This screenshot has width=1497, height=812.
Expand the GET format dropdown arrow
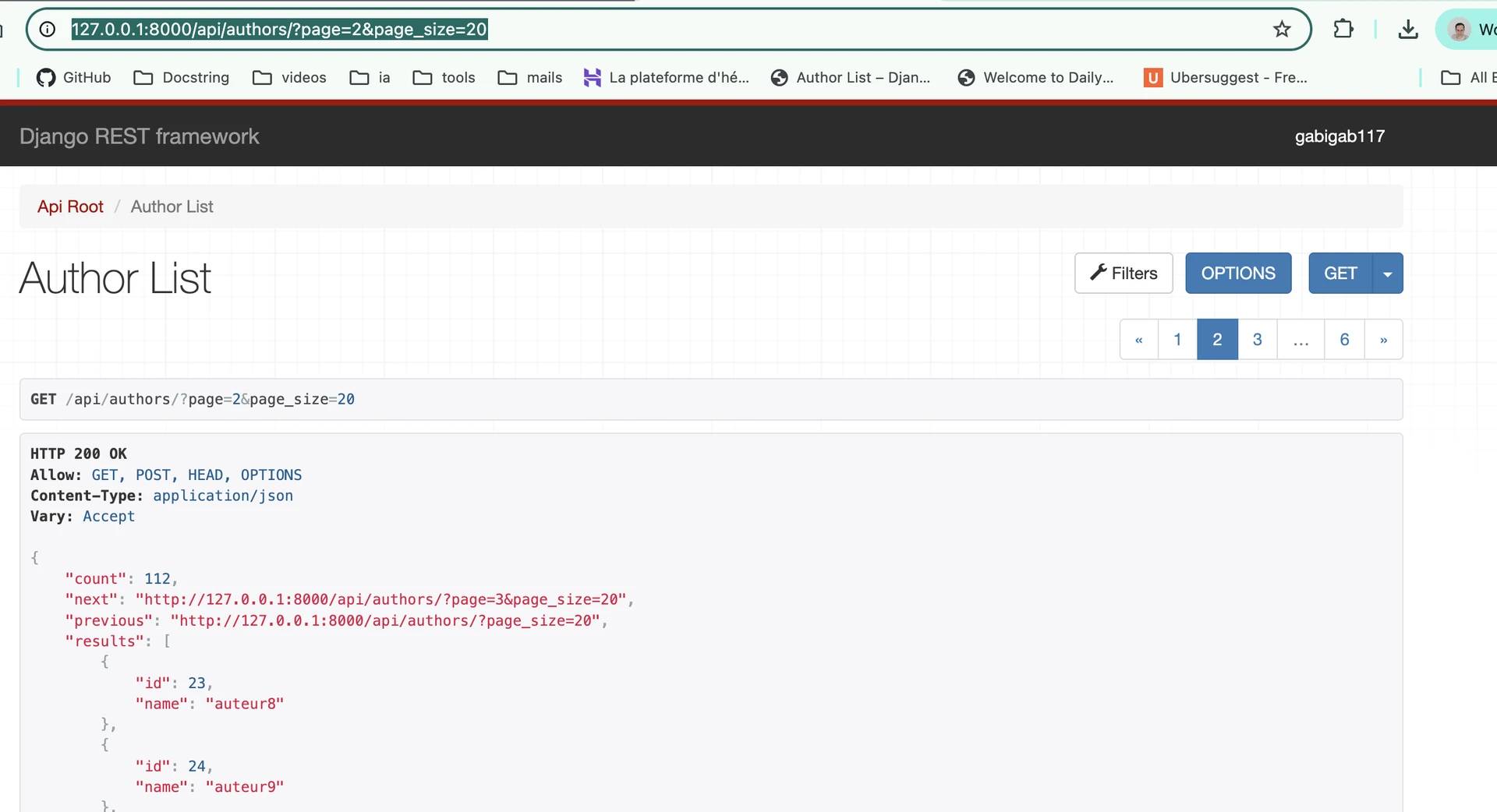[1387, 274]
